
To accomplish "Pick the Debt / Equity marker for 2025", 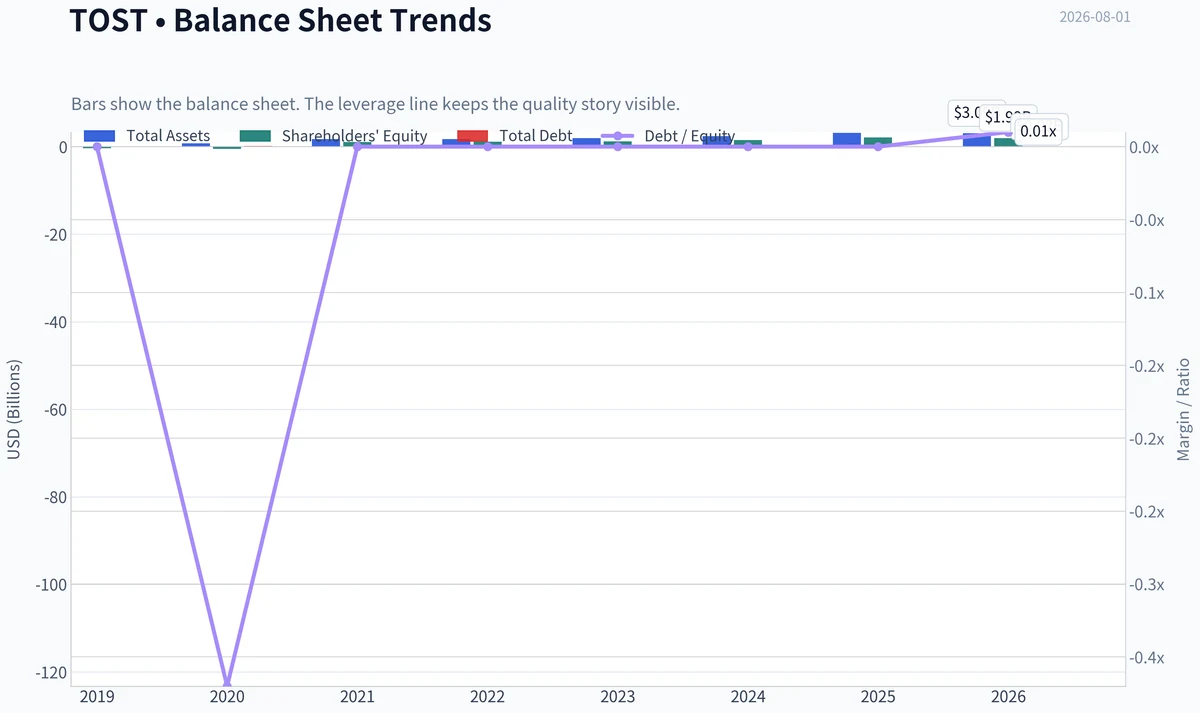I will [x=878, y=147].
